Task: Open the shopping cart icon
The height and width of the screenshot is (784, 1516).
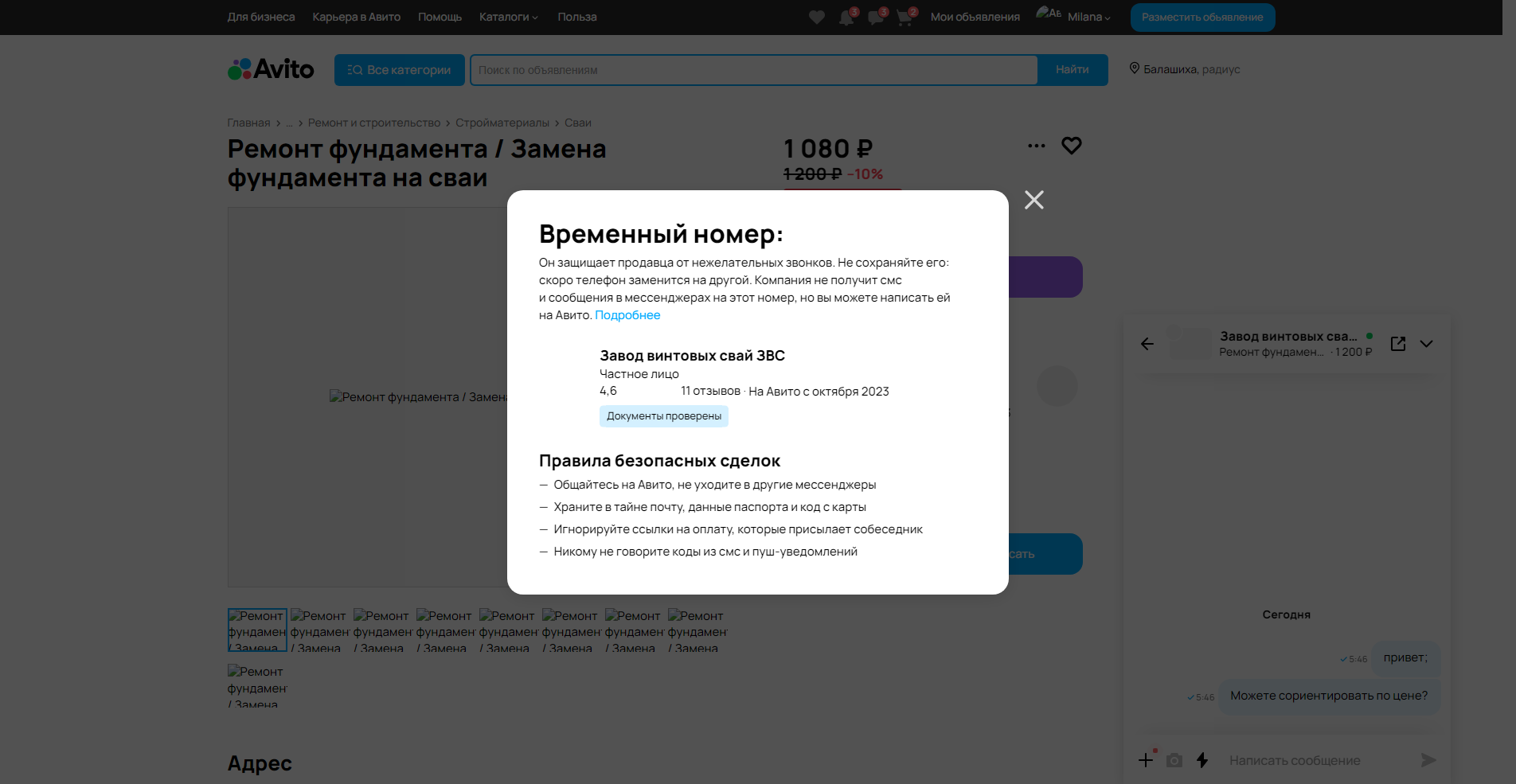Action: [905, 17]
